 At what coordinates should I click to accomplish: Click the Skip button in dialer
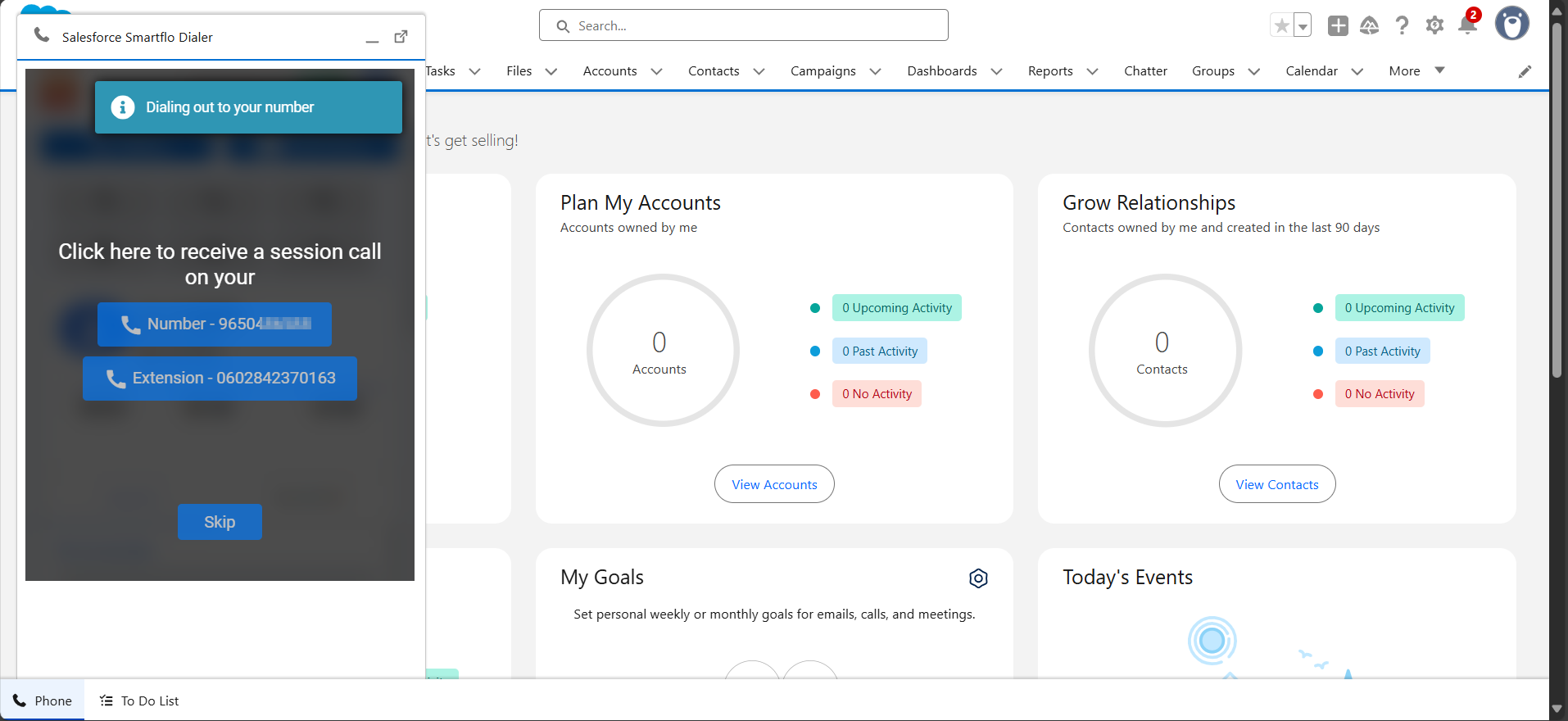(220, 522)
